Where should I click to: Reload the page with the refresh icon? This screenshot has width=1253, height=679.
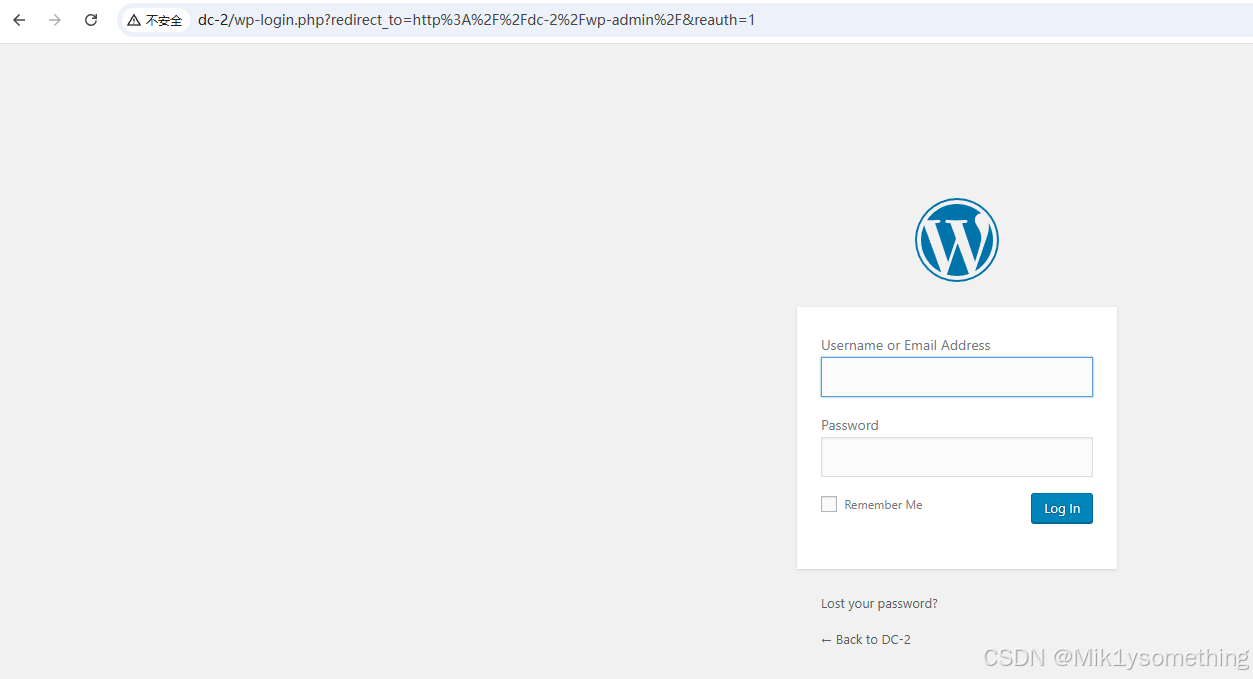click(91, 20)
